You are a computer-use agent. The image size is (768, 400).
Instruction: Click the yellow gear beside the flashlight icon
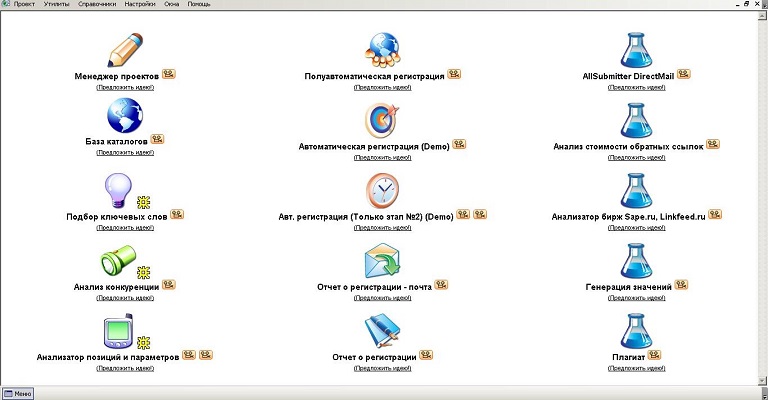(x=144, y=272)
